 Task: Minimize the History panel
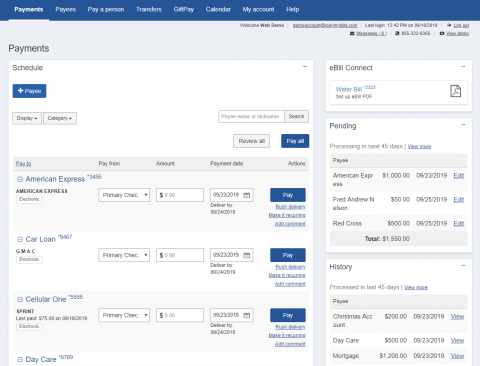463,266
